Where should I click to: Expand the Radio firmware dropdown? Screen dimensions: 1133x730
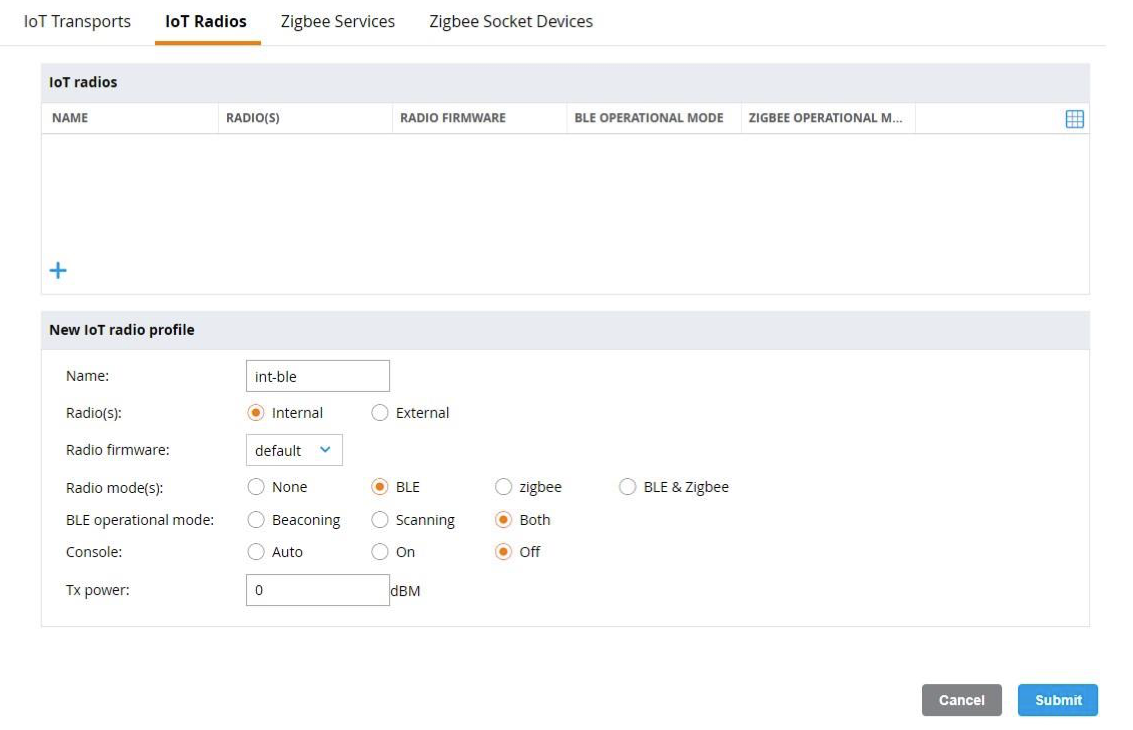294,450
